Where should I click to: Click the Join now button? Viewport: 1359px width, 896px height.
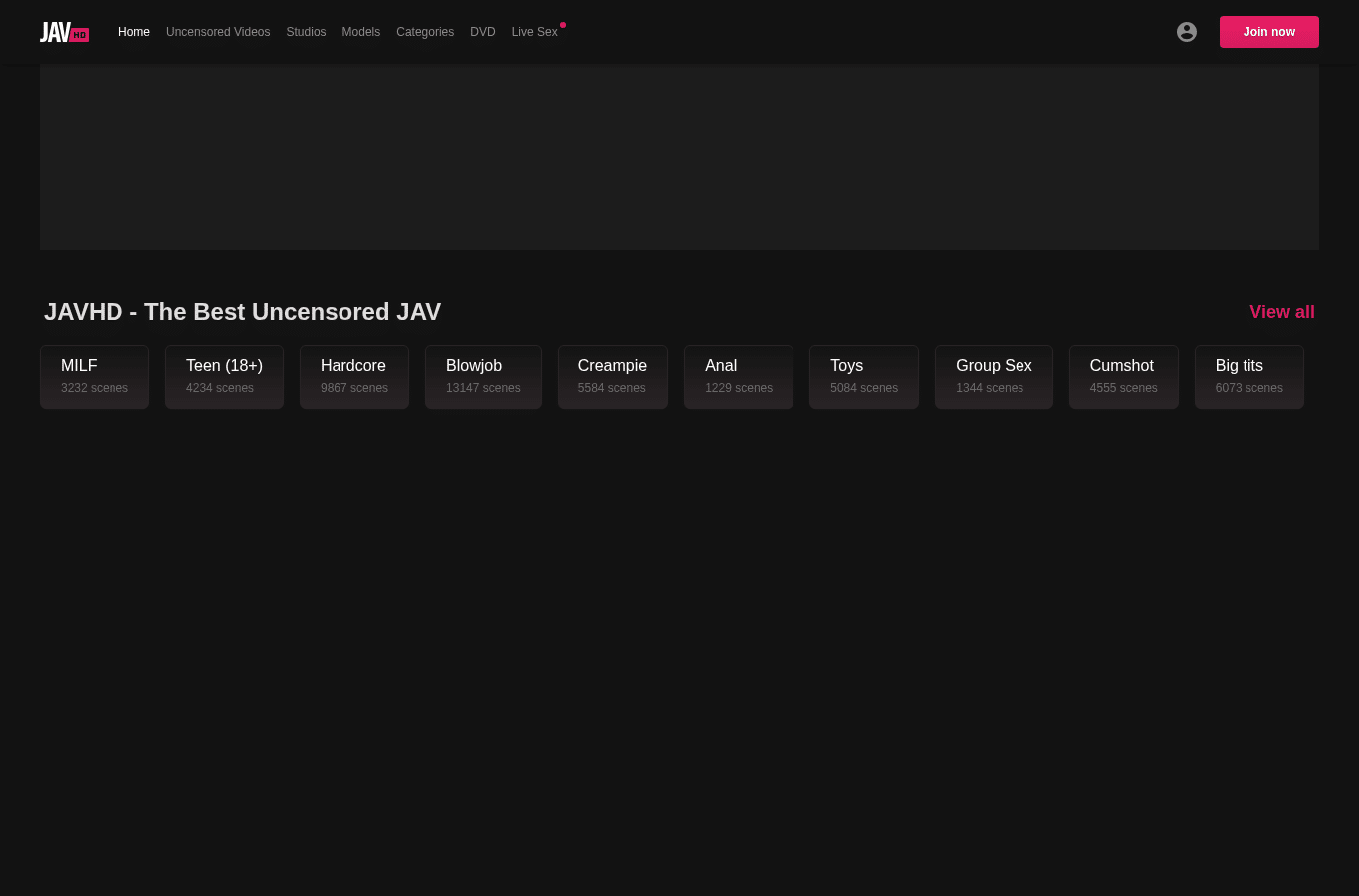click(1269, 32)
